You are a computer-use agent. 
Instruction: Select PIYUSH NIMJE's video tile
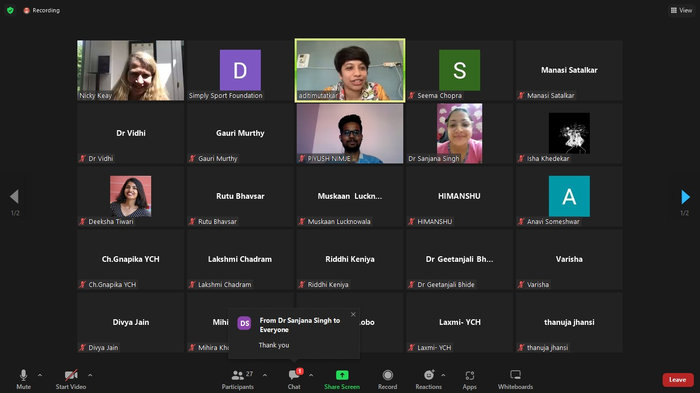[x=350, y=133]
